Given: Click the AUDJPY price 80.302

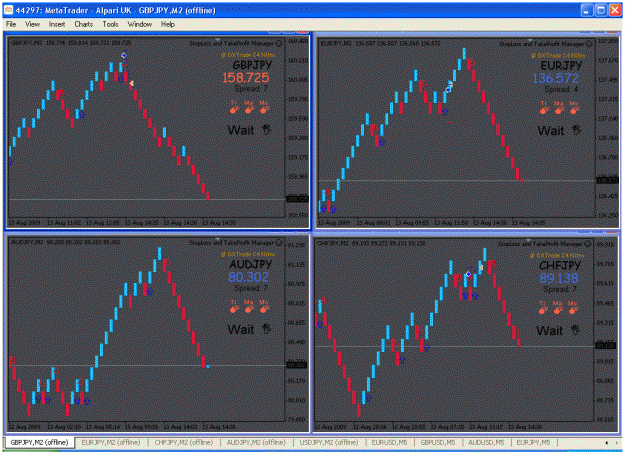Looking at the screenshot, I should point(248,277).
